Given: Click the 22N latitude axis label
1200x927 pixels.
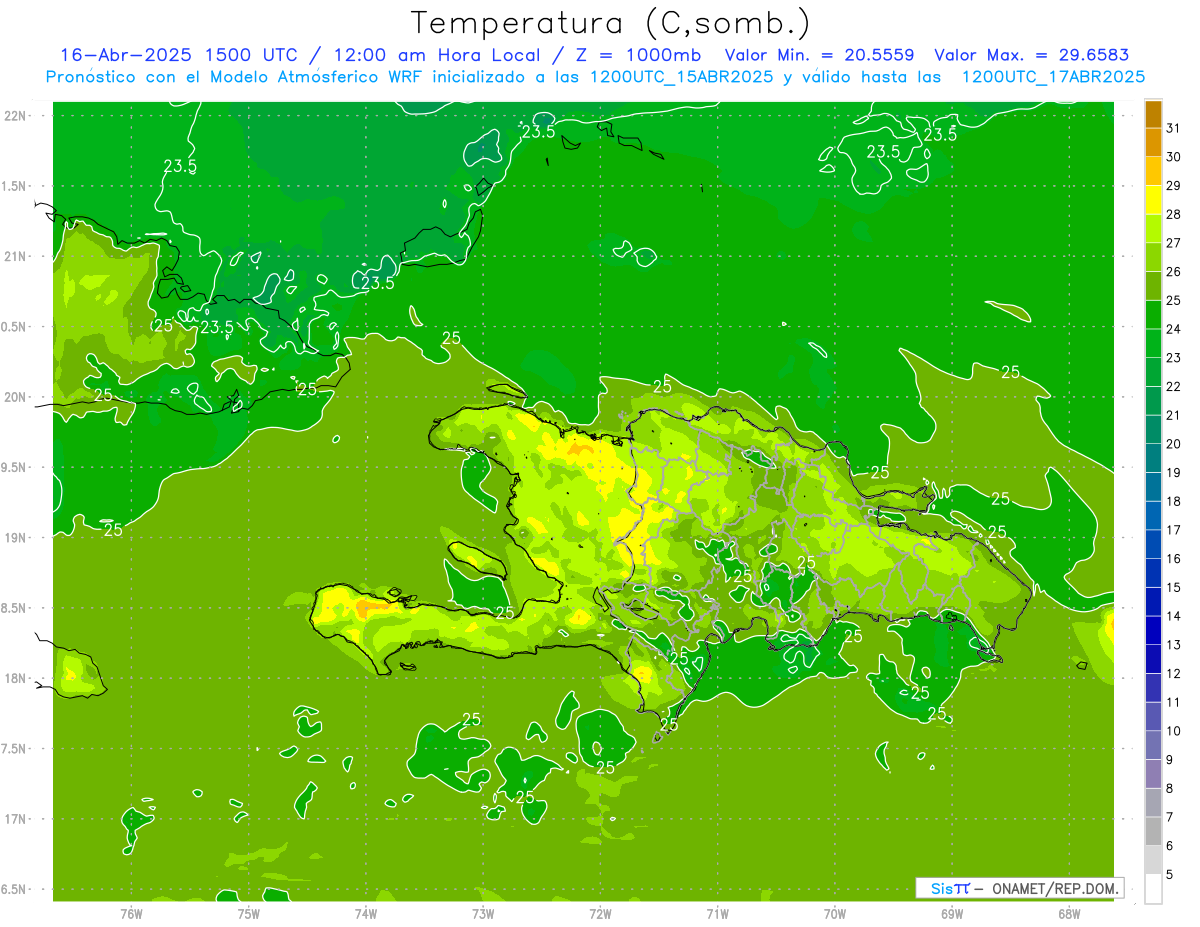Looking at the screenshot, I should 15,116.
